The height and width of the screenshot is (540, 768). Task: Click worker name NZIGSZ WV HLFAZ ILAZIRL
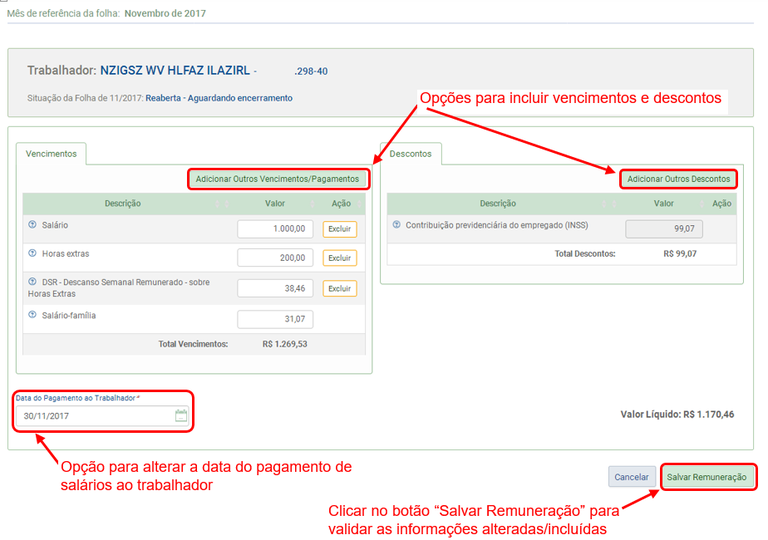coord(175,71)
